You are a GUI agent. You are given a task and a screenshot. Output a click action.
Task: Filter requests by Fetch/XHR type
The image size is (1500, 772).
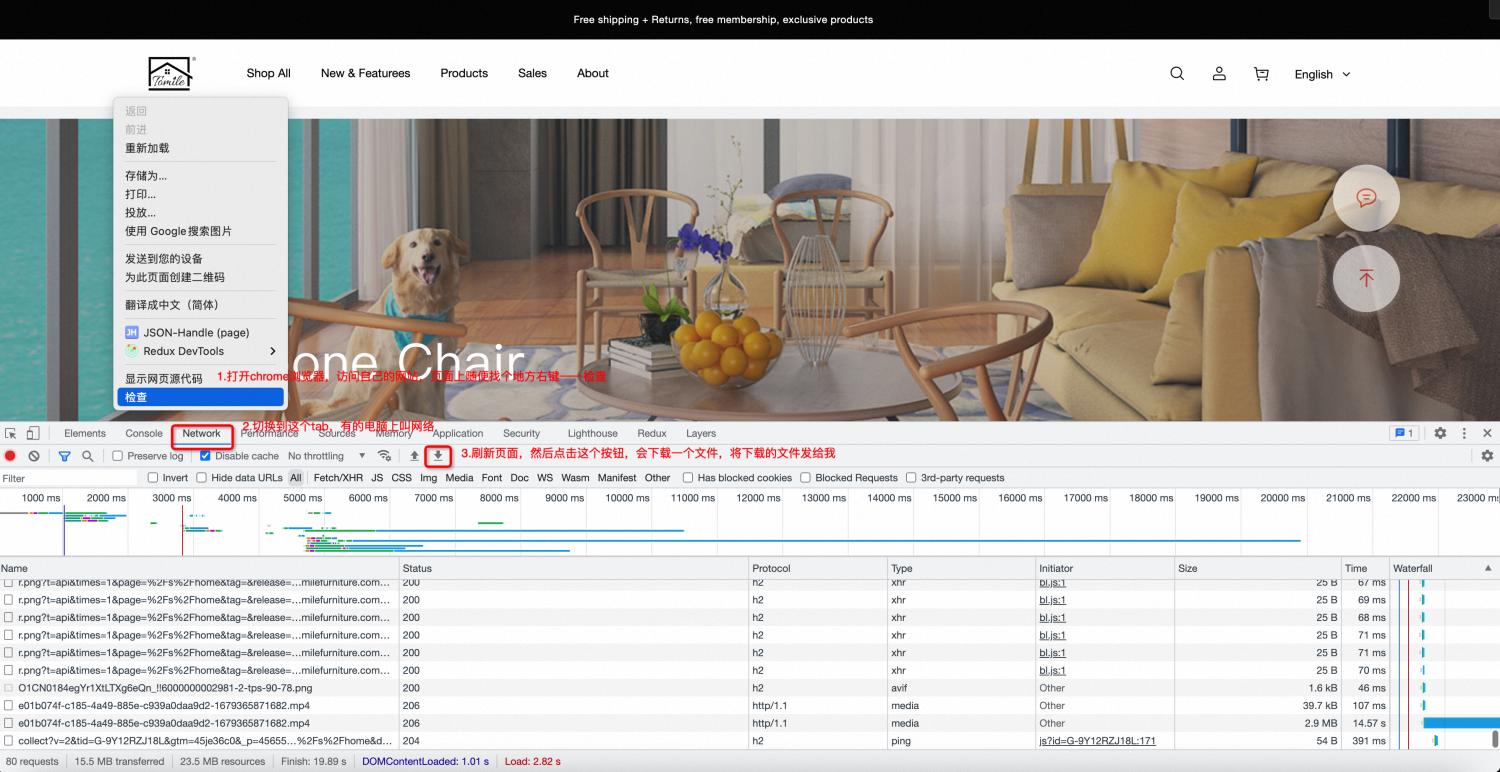pyautogui.click(x=338, y=478)
